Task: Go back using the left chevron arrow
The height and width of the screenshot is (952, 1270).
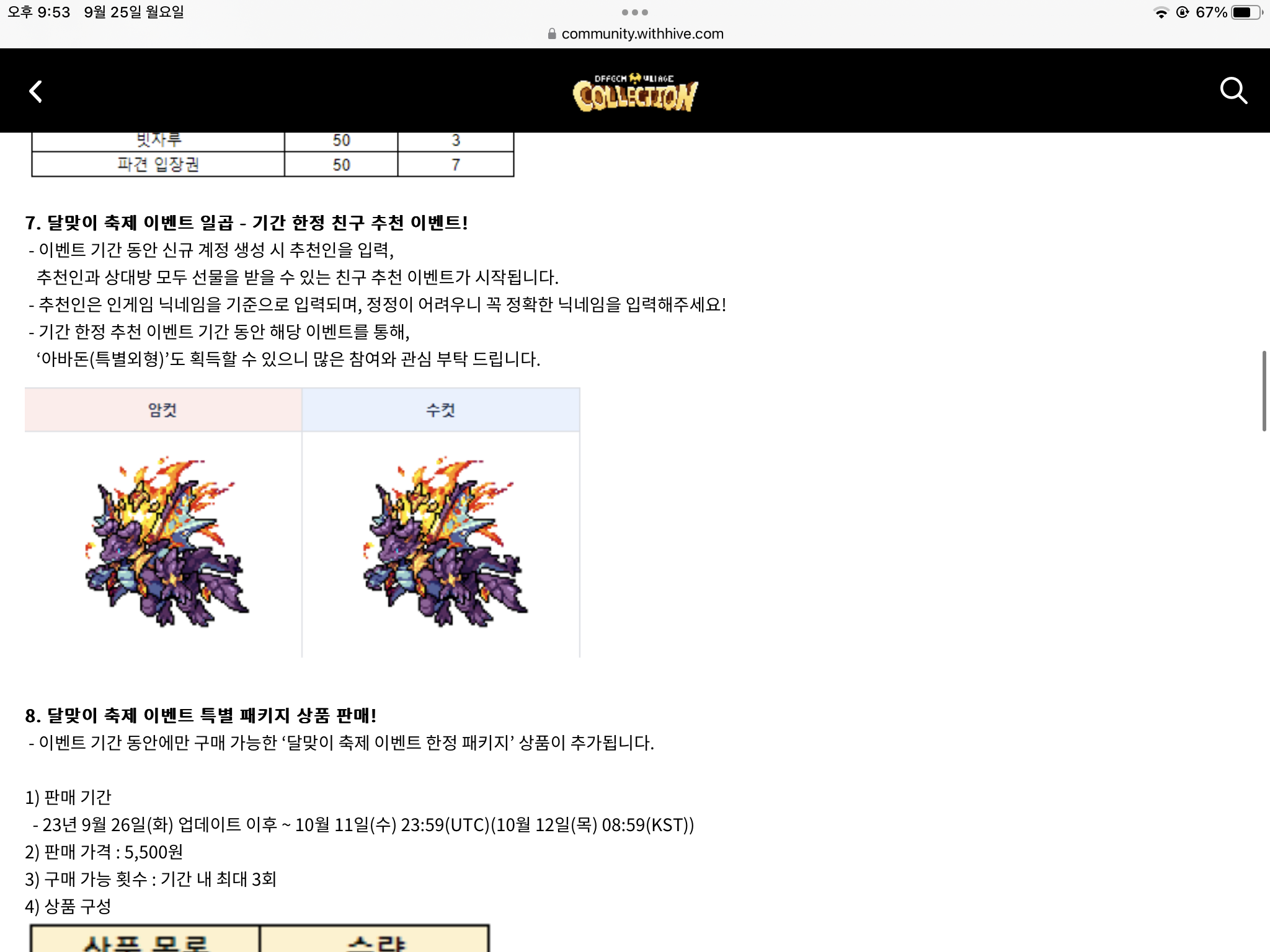Action: click(36, 92)
